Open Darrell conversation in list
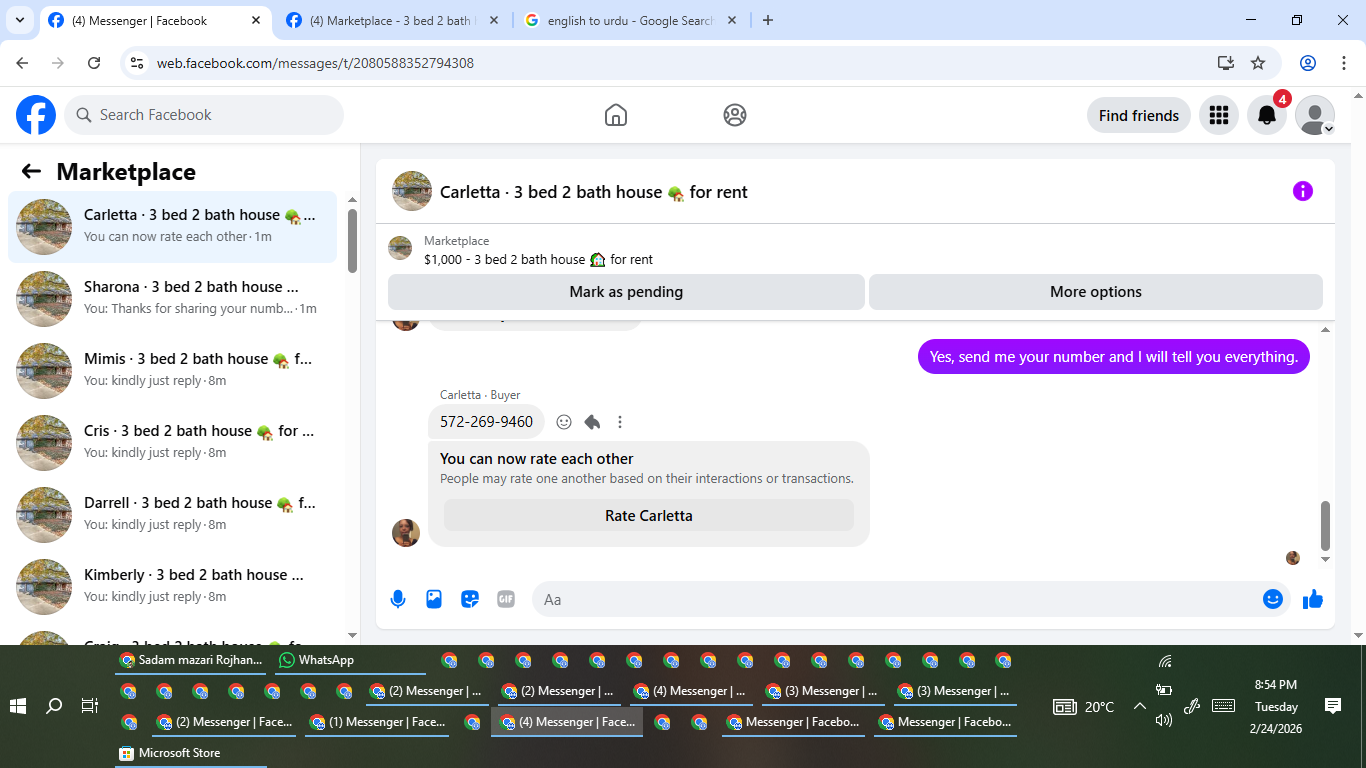The width and height of the screenshot is (1366, 768). (x=173, y=515)
